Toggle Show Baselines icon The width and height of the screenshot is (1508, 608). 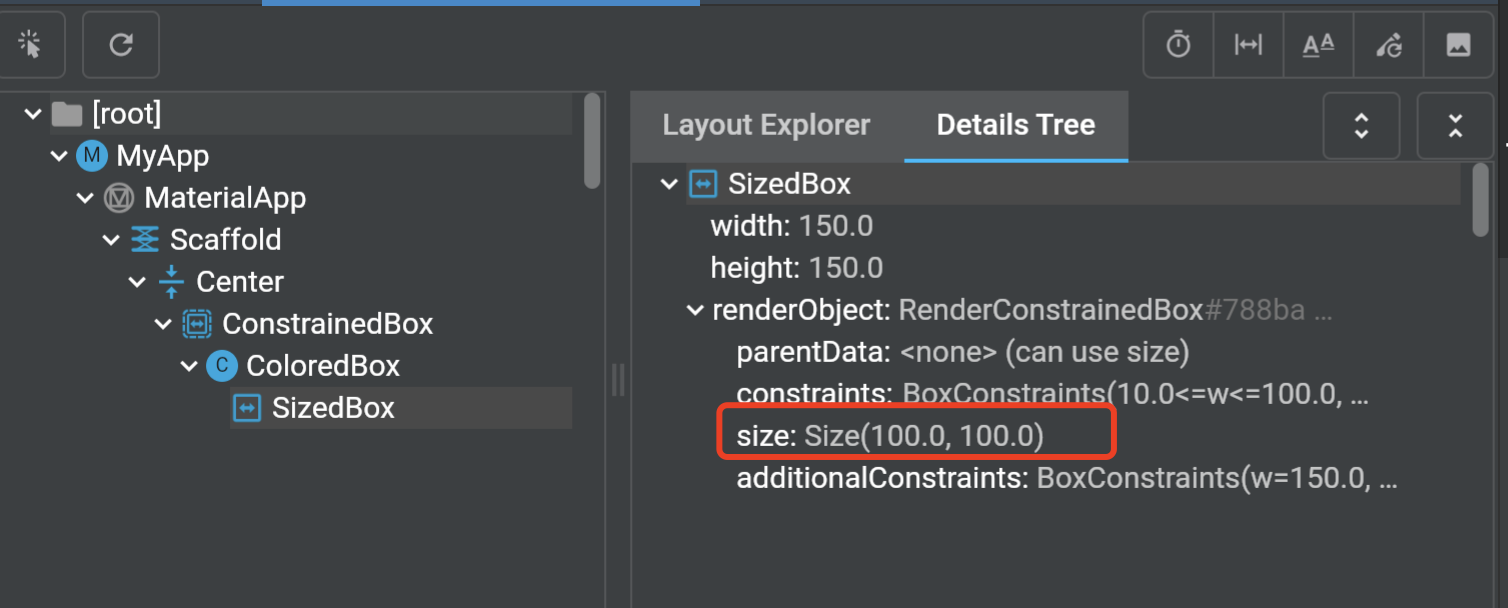1318,45
